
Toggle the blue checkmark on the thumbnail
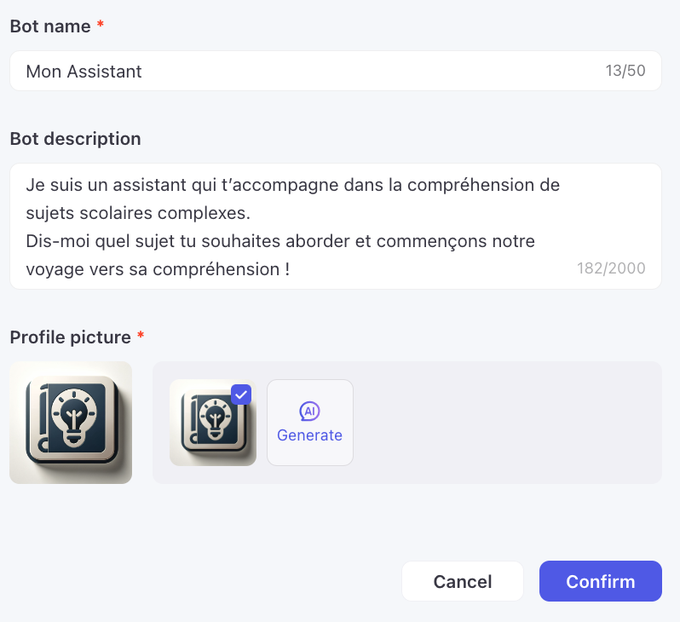pos(241,394)
